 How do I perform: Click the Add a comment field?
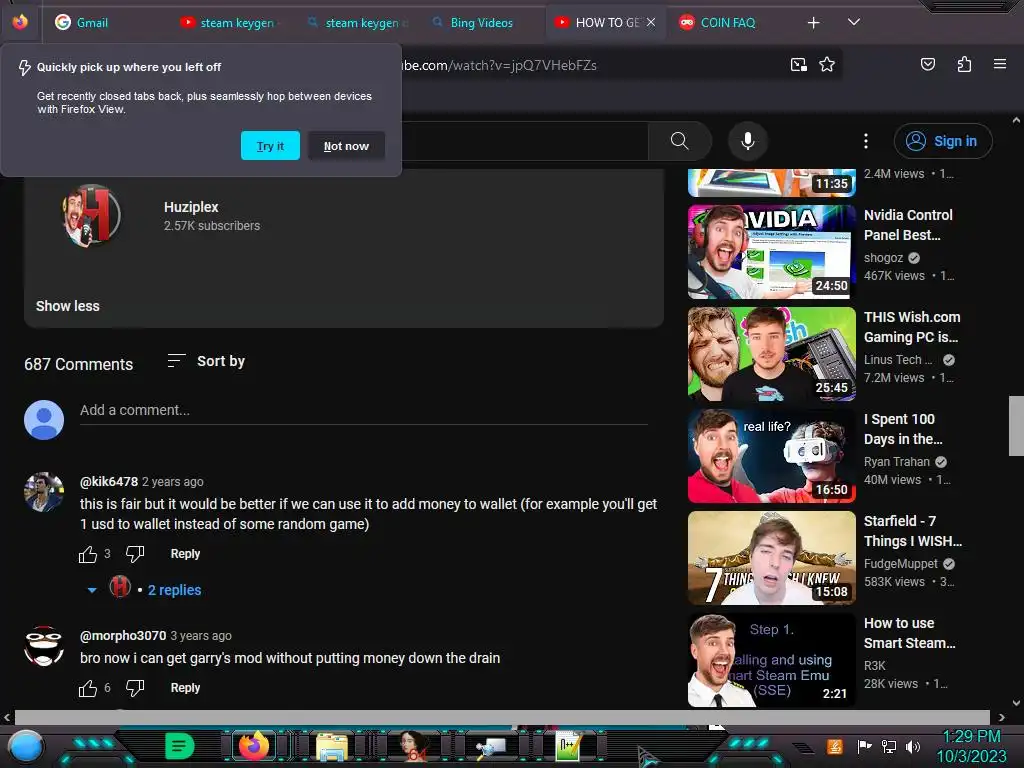click(x=363, y=410)
